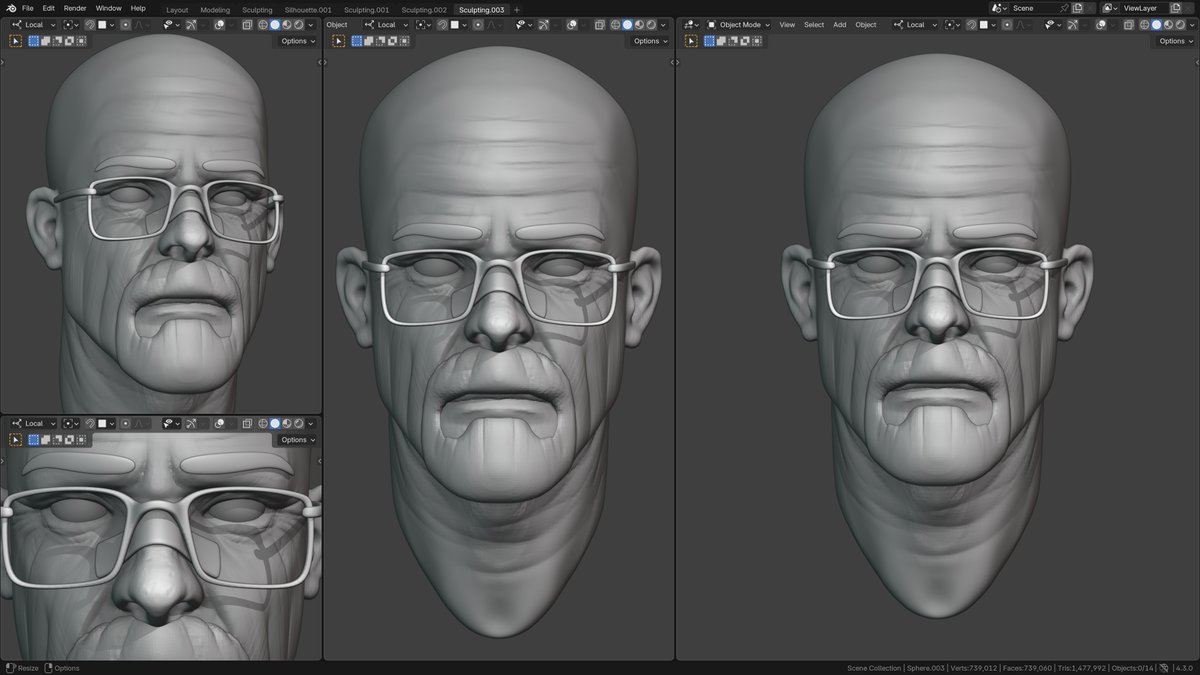Open pivot point dropdown in top-left viewport
The width and height of the screenshot is (1200, 675).
point(70,25)
